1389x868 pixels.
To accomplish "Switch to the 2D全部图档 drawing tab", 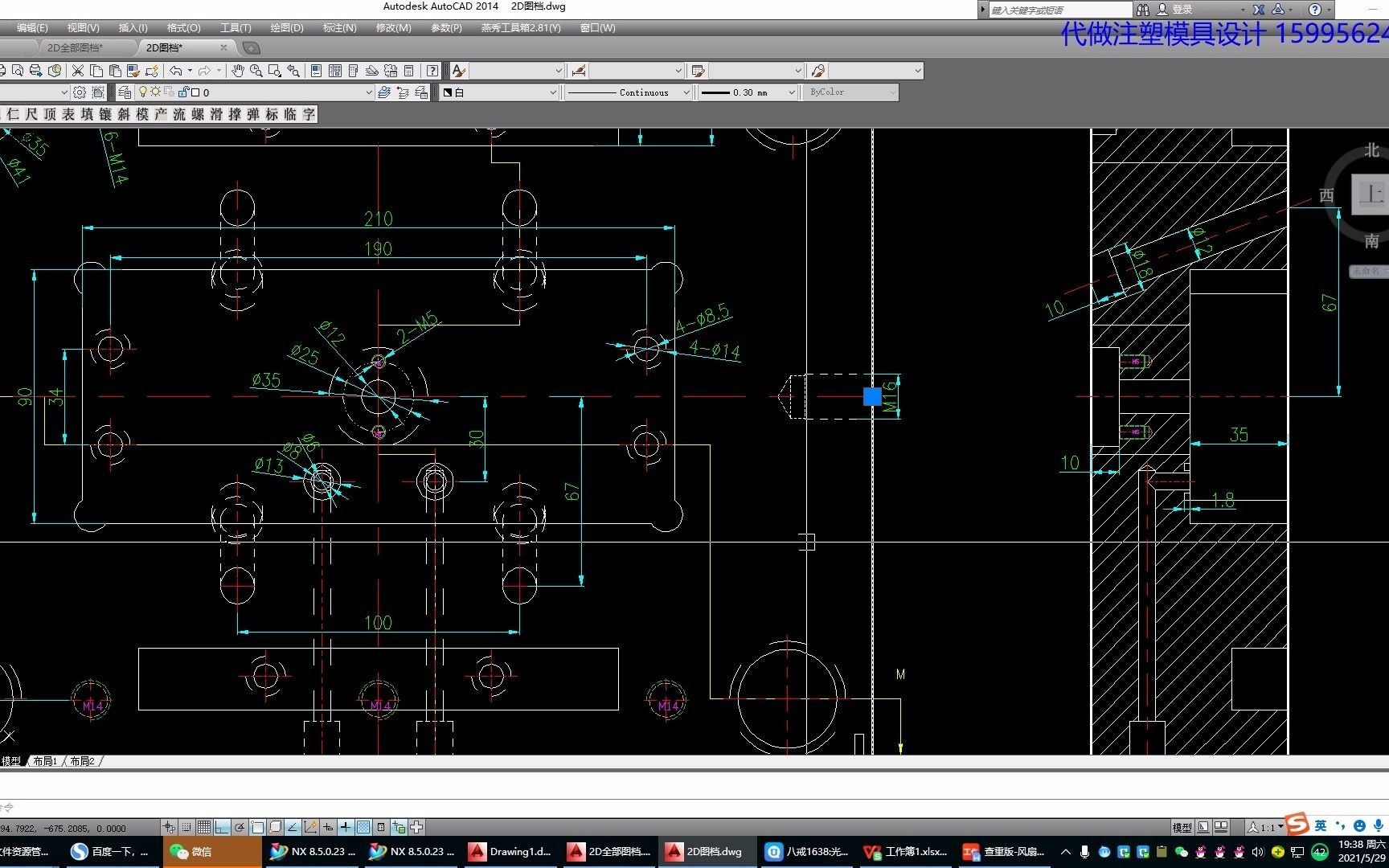I will [x=75, y=47].
